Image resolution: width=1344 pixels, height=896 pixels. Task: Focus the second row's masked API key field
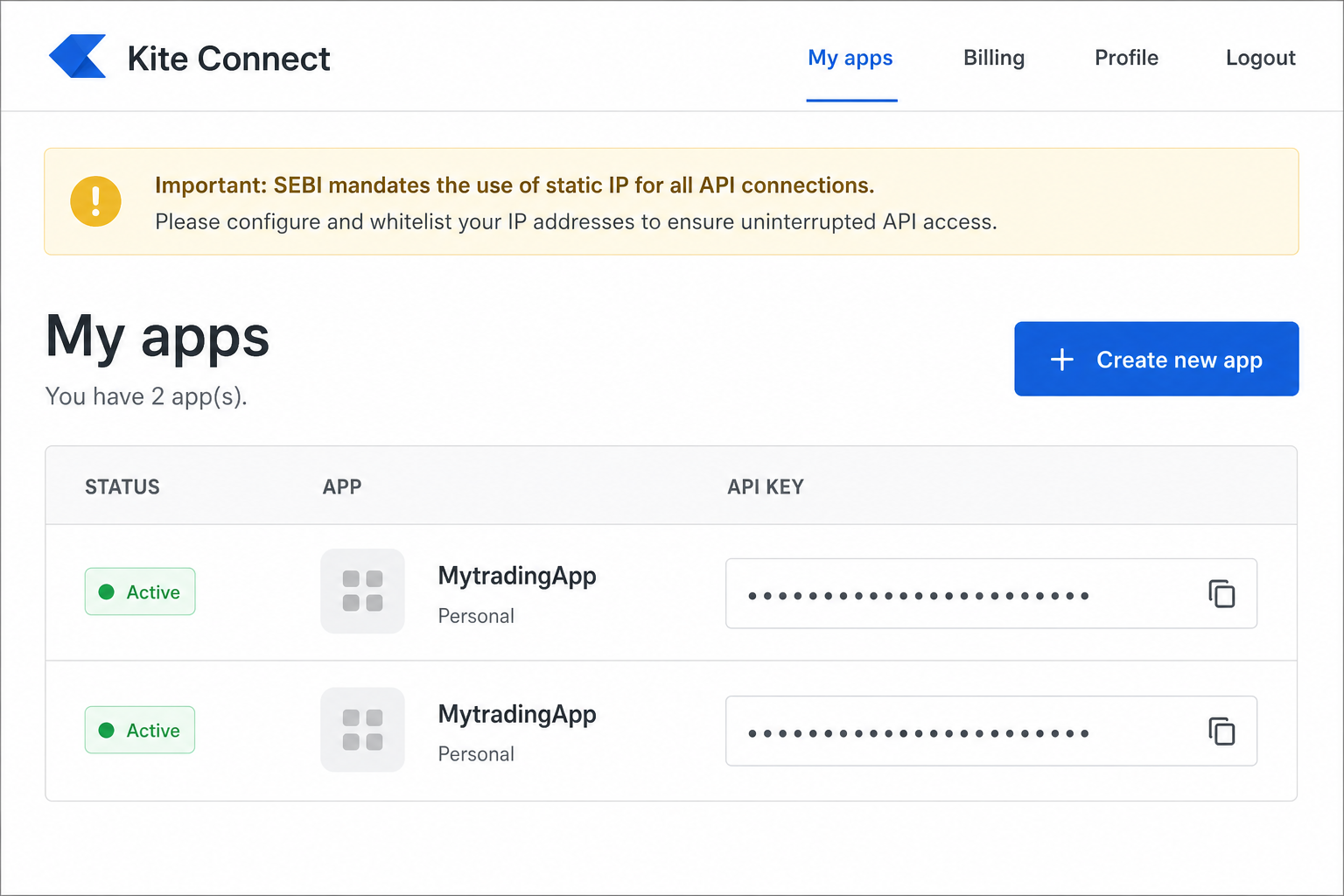991,731
